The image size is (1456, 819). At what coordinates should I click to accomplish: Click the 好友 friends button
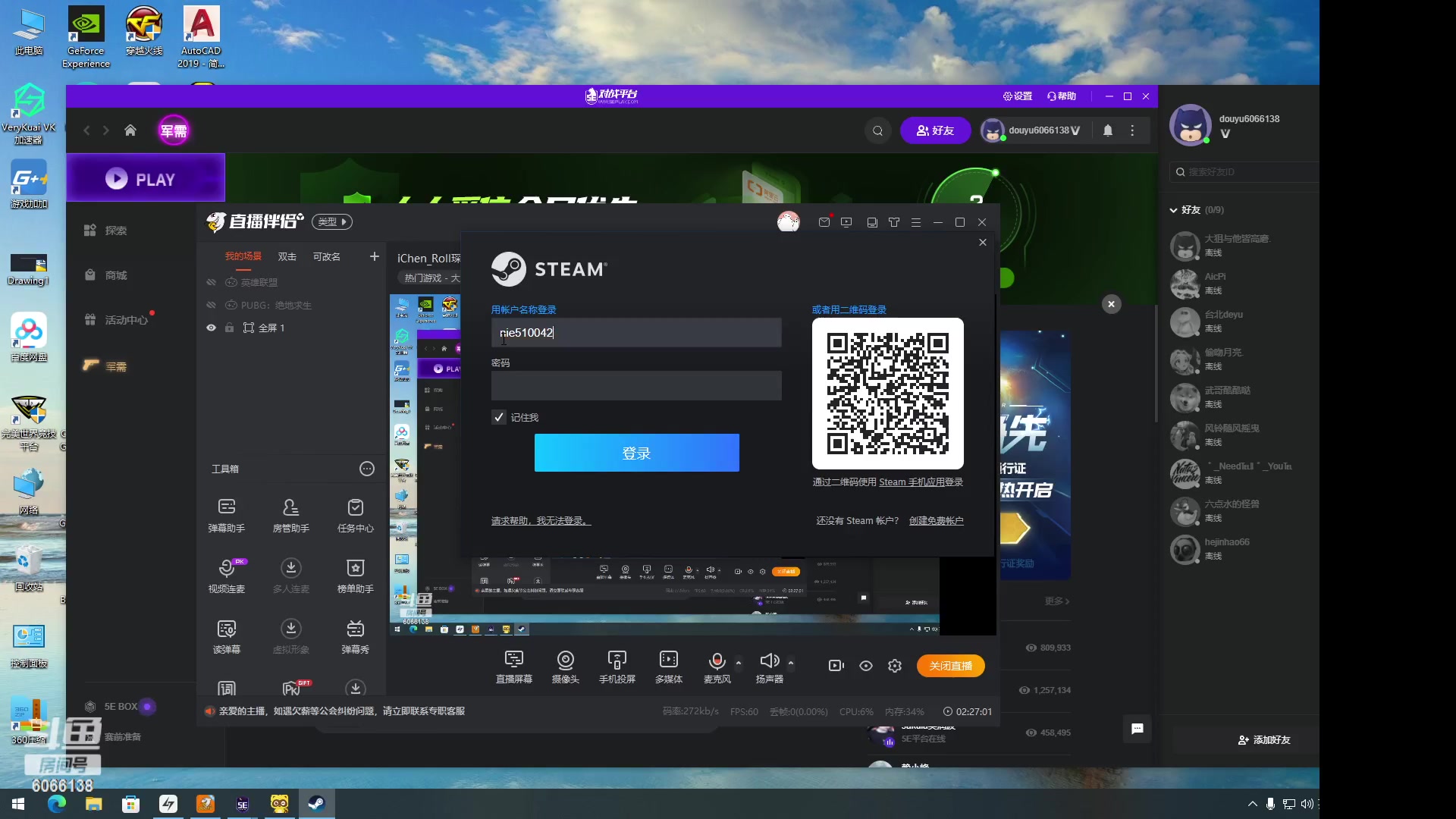point(935,130)
